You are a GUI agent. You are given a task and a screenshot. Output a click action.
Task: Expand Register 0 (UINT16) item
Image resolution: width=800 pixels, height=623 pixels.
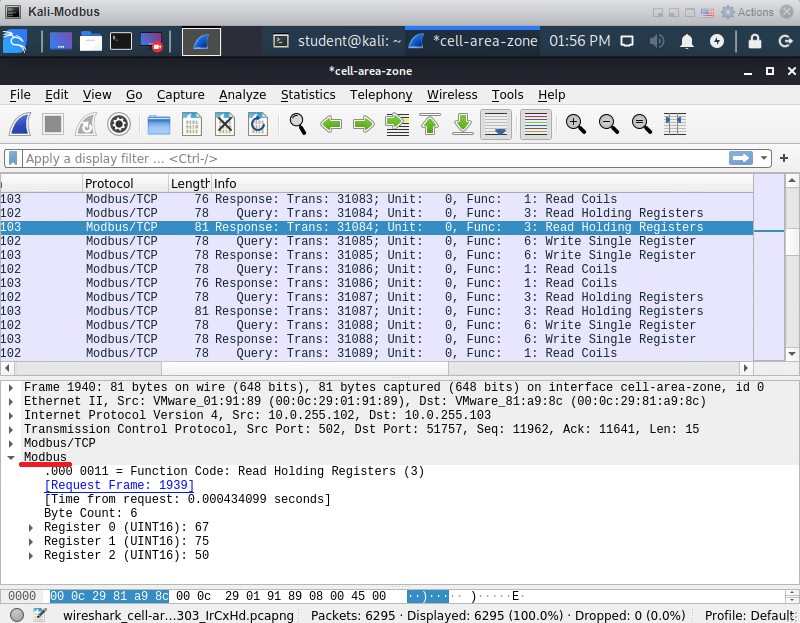click(31, 528)
